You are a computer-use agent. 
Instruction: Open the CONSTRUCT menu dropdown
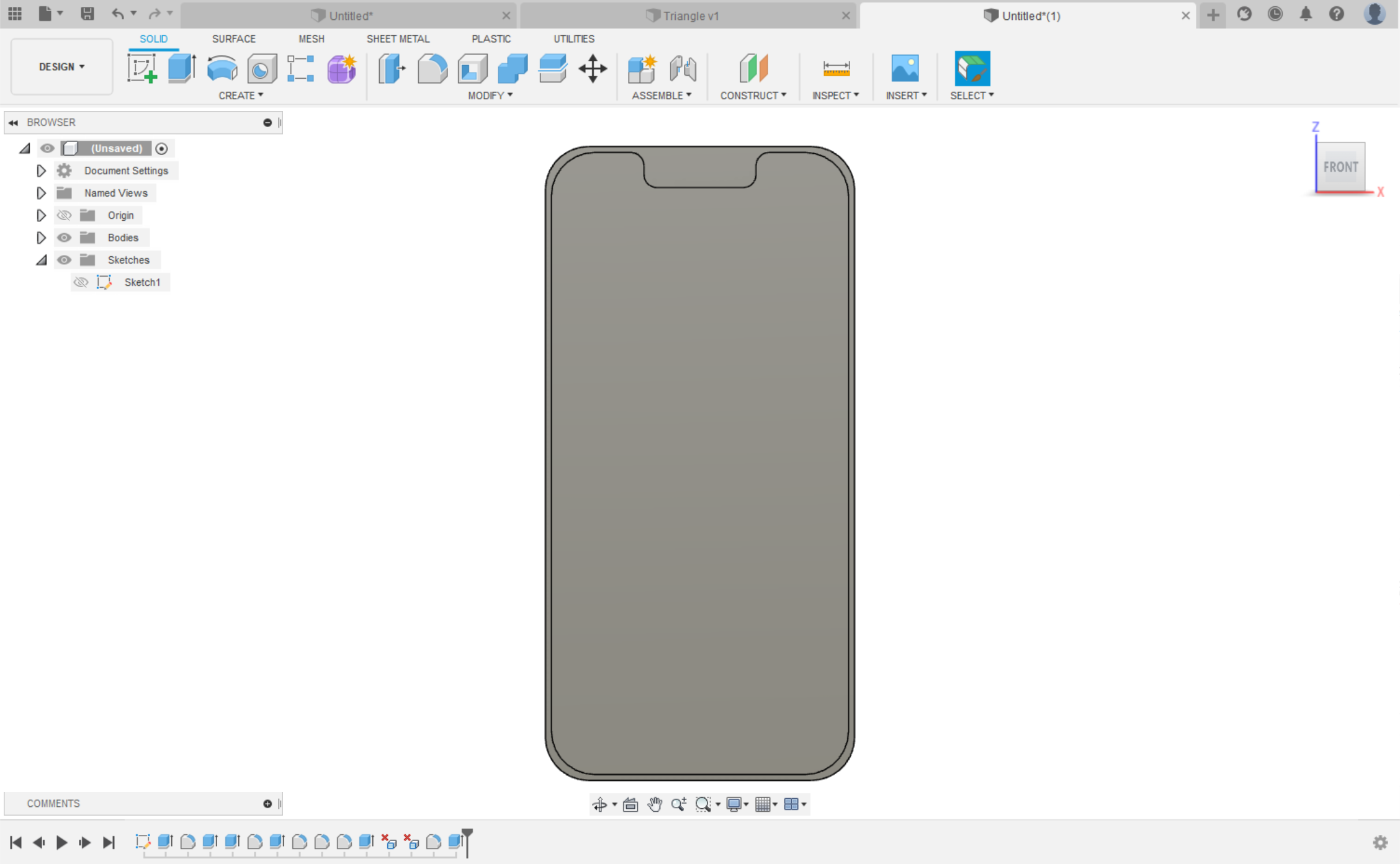click(753, 96)
